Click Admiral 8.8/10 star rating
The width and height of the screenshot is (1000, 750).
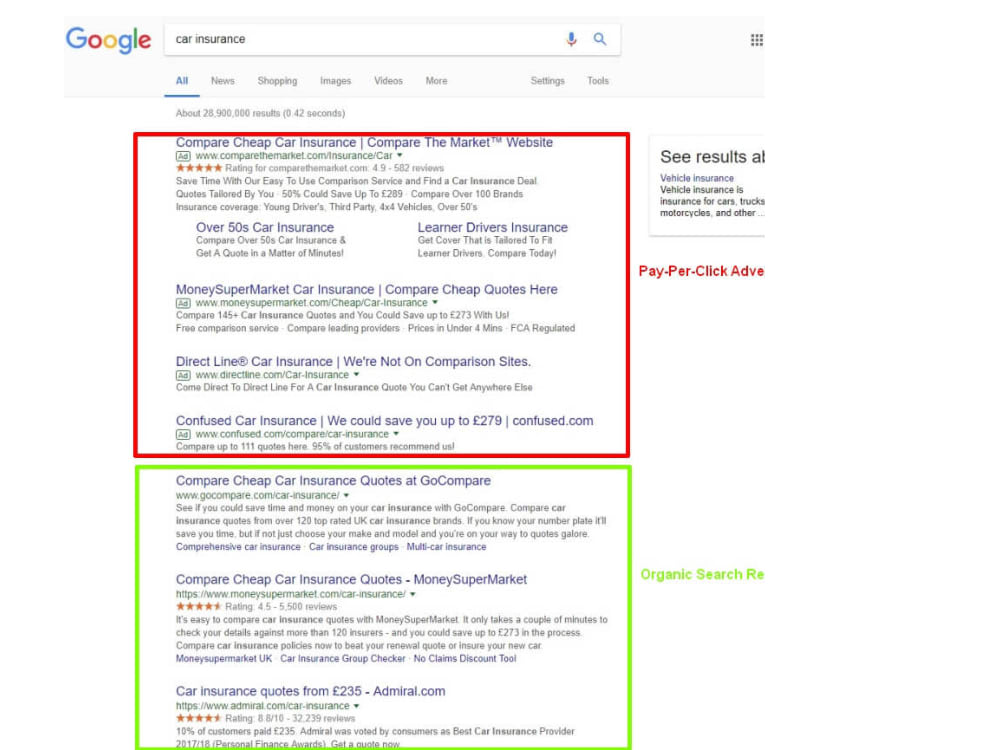(199, 718)
